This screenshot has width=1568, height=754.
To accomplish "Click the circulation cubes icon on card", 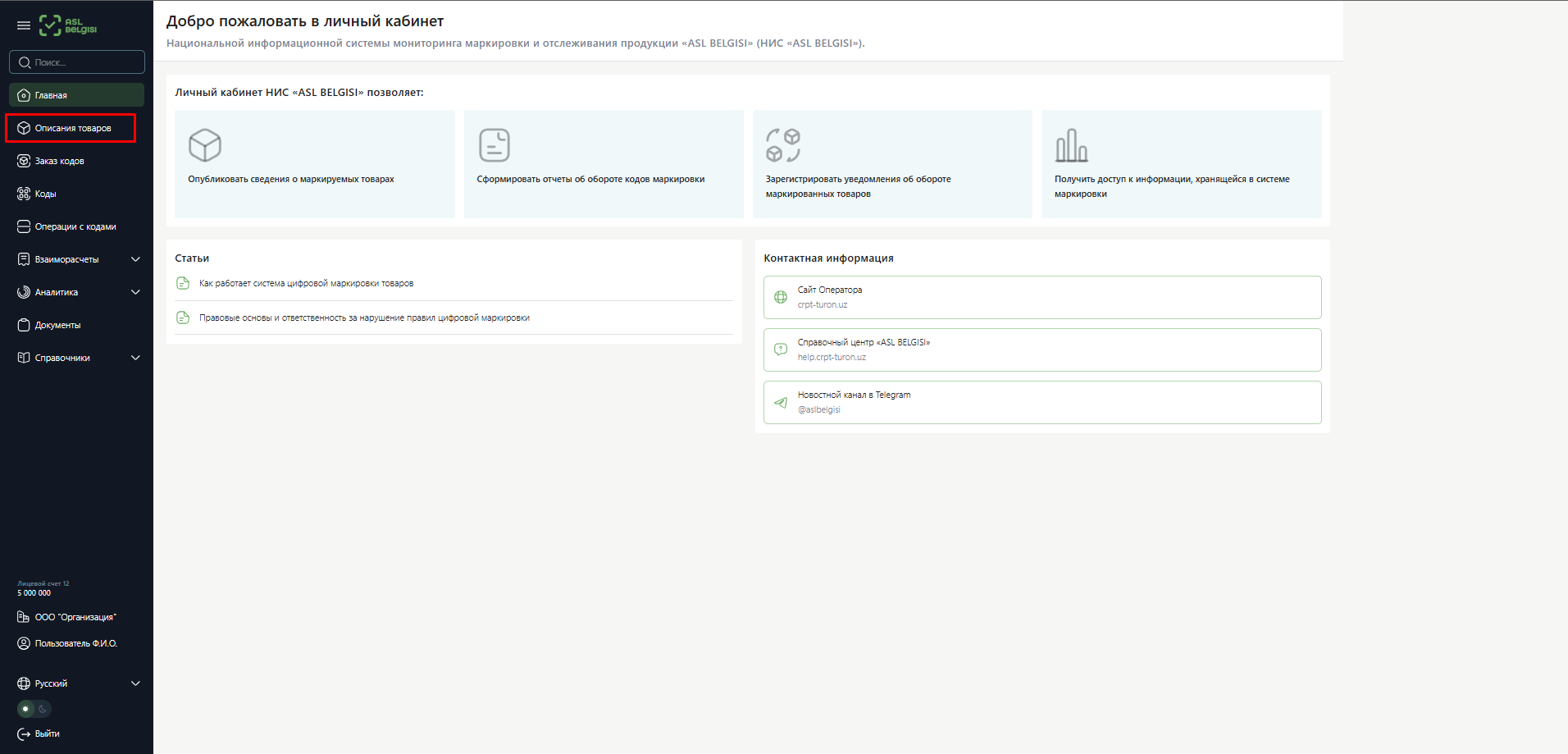I will (x=783, y=145).
